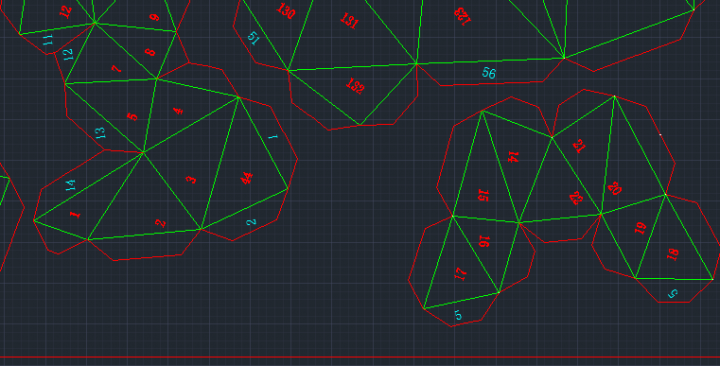The height and width of the screenshot is (366, 720).
Task: Select the cyan 56 tab label
Action: (x=489, y=73)
